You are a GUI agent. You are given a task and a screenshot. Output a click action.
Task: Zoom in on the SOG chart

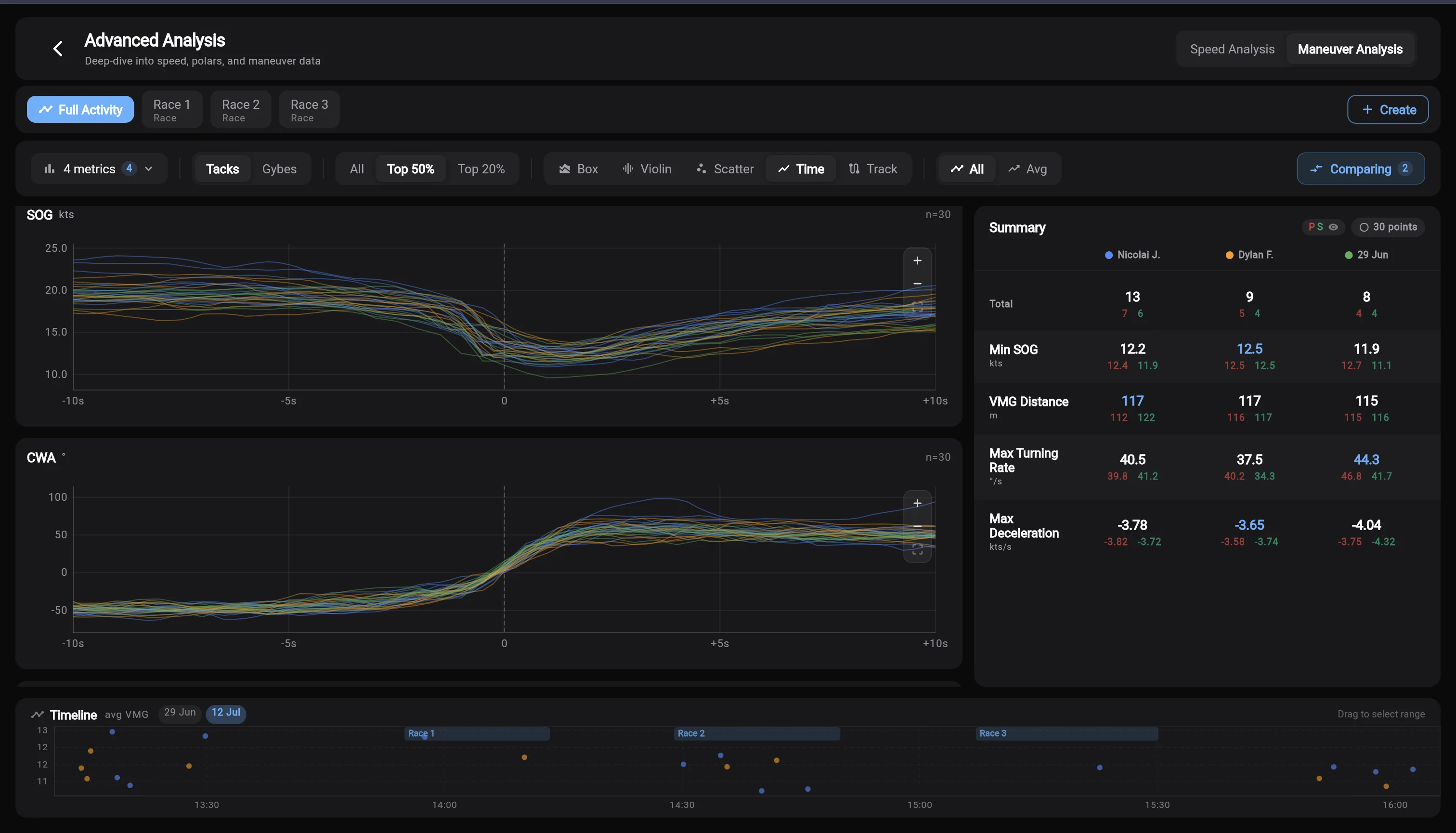[917, 261]
